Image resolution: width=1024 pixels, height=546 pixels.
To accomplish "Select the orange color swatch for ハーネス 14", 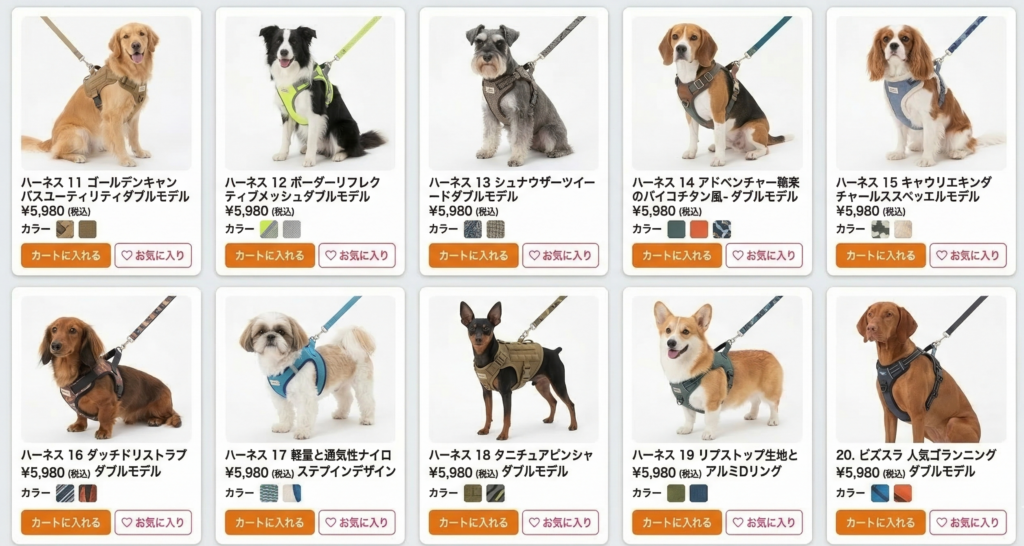I will click(699, 229).
